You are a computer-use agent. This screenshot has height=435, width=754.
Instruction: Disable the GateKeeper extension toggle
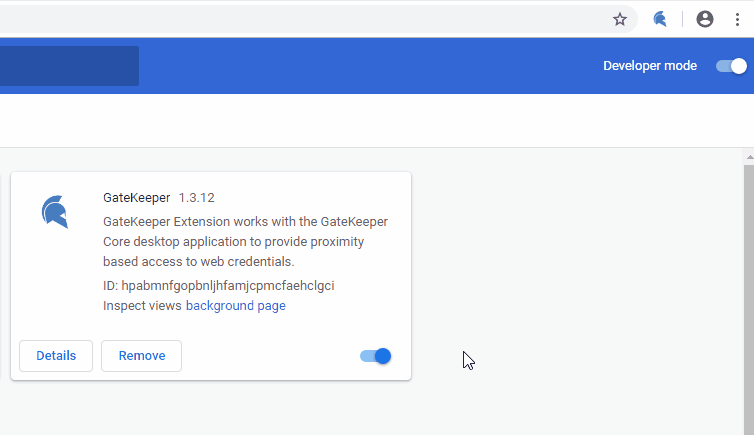pos(376,356)
